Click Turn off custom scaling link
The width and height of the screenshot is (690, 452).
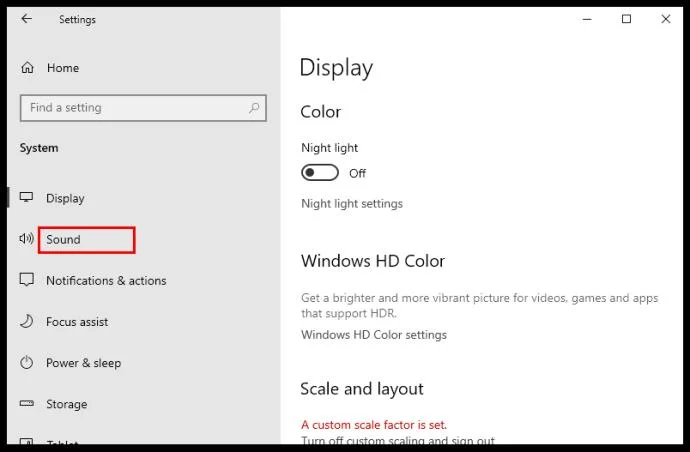point(398,440)
